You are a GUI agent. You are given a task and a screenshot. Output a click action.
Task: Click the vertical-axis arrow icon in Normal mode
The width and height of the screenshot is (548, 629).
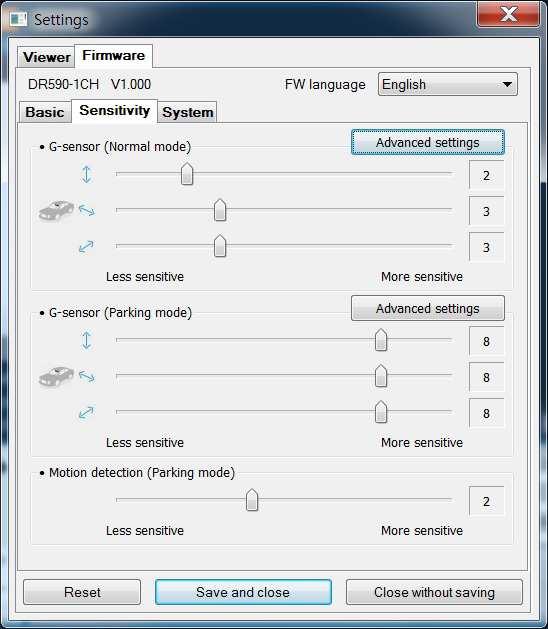(x=86, y=174)
